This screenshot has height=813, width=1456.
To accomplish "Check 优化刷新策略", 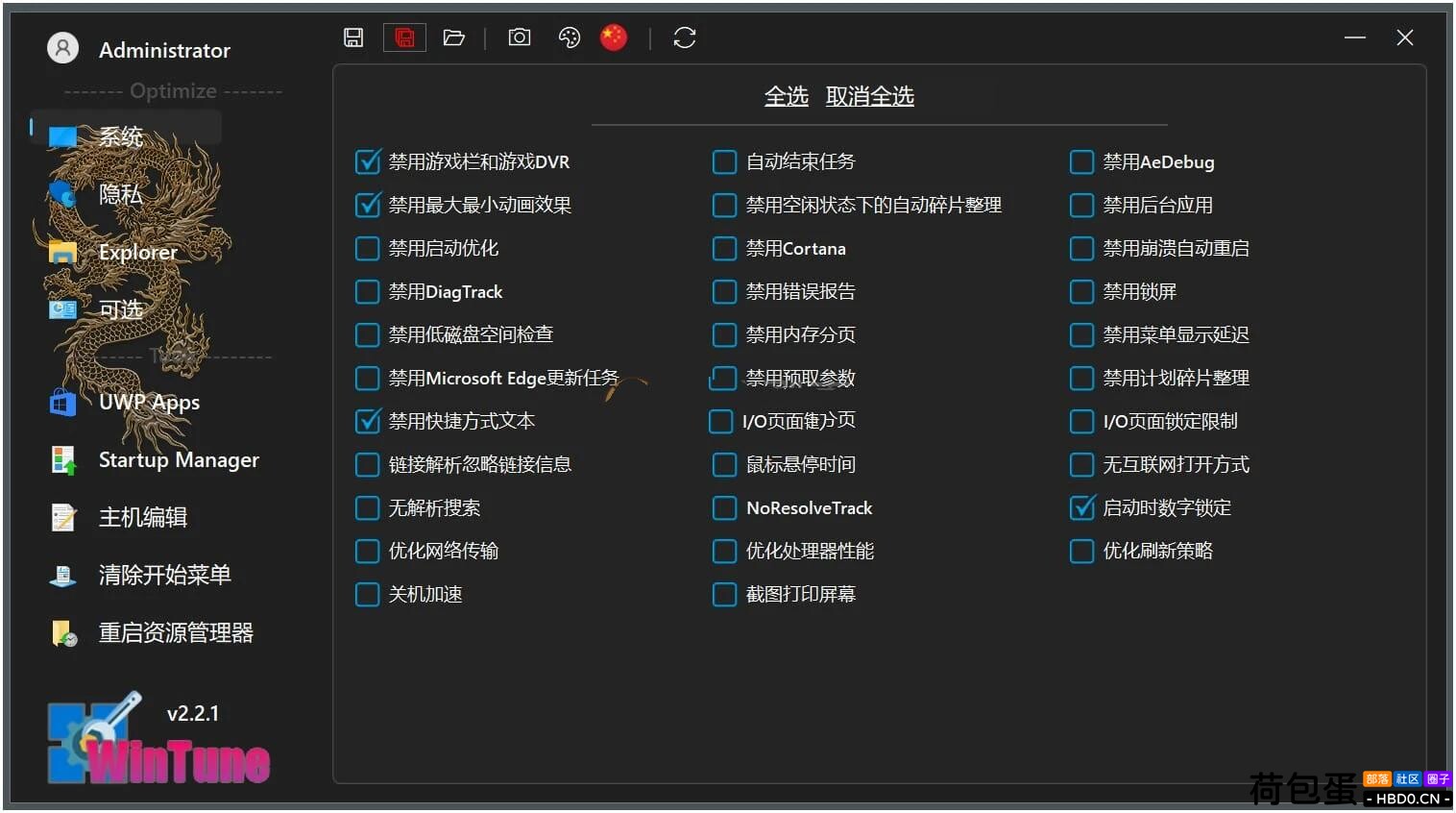I will tap(1082, 551).
